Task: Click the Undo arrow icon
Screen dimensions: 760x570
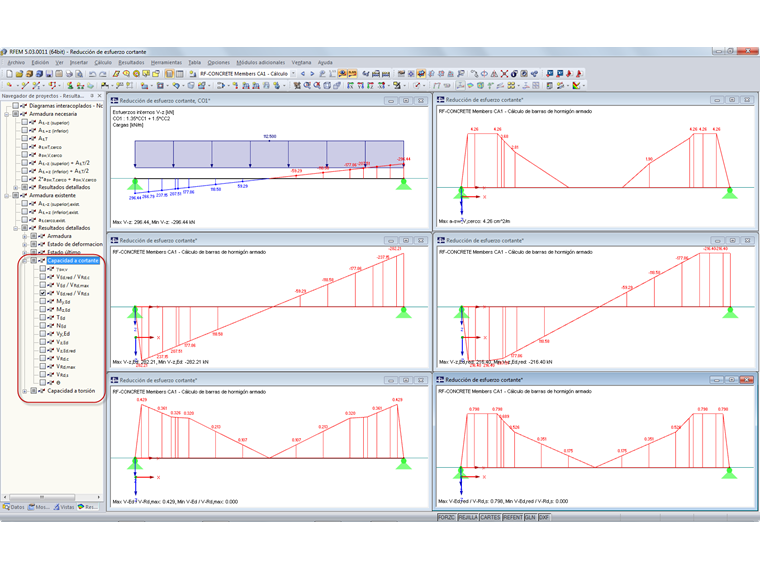Action: pos(92,74)
